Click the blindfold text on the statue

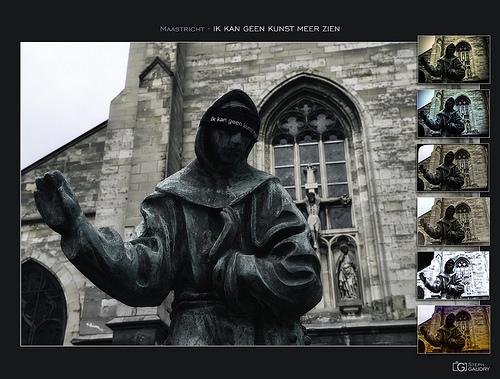point(232,123)
